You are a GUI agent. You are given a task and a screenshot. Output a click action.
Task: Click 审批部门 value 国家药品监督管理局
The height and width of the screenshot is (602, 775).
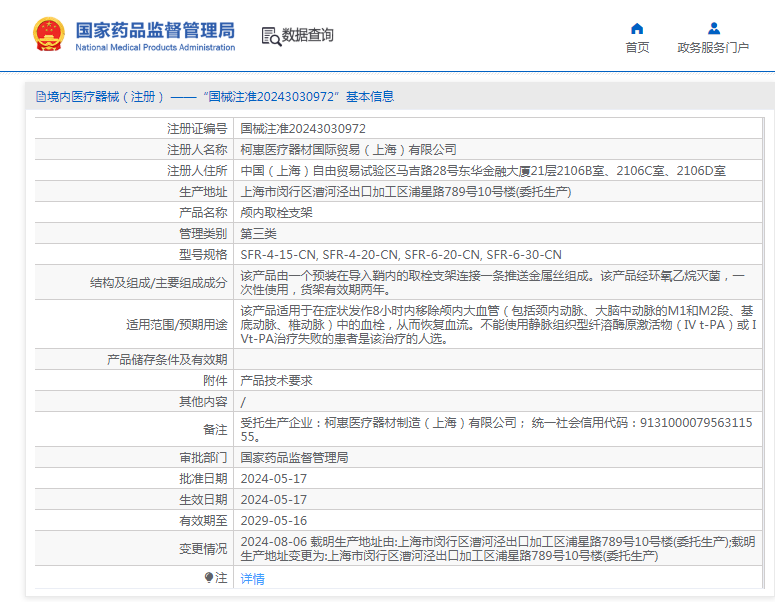tap(294, 458)
